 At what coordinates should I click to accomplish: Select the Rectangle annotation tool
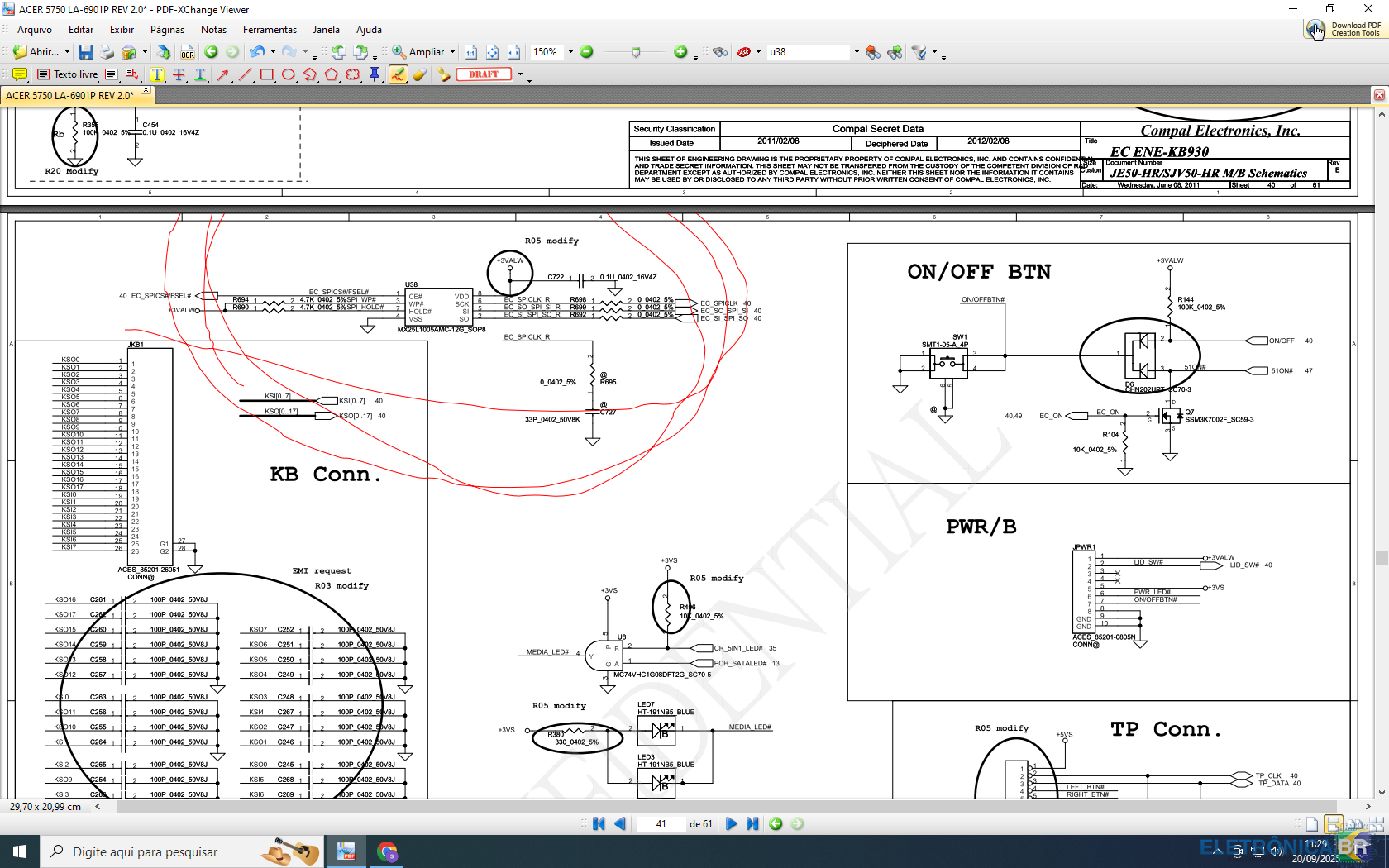[x=266, y=74]
